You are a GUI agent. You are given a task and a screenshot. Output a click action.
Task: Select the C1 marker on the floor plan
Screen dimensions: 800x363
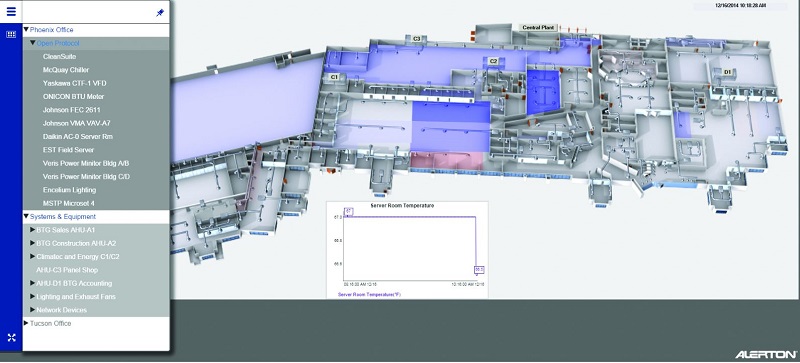point(335,77)
